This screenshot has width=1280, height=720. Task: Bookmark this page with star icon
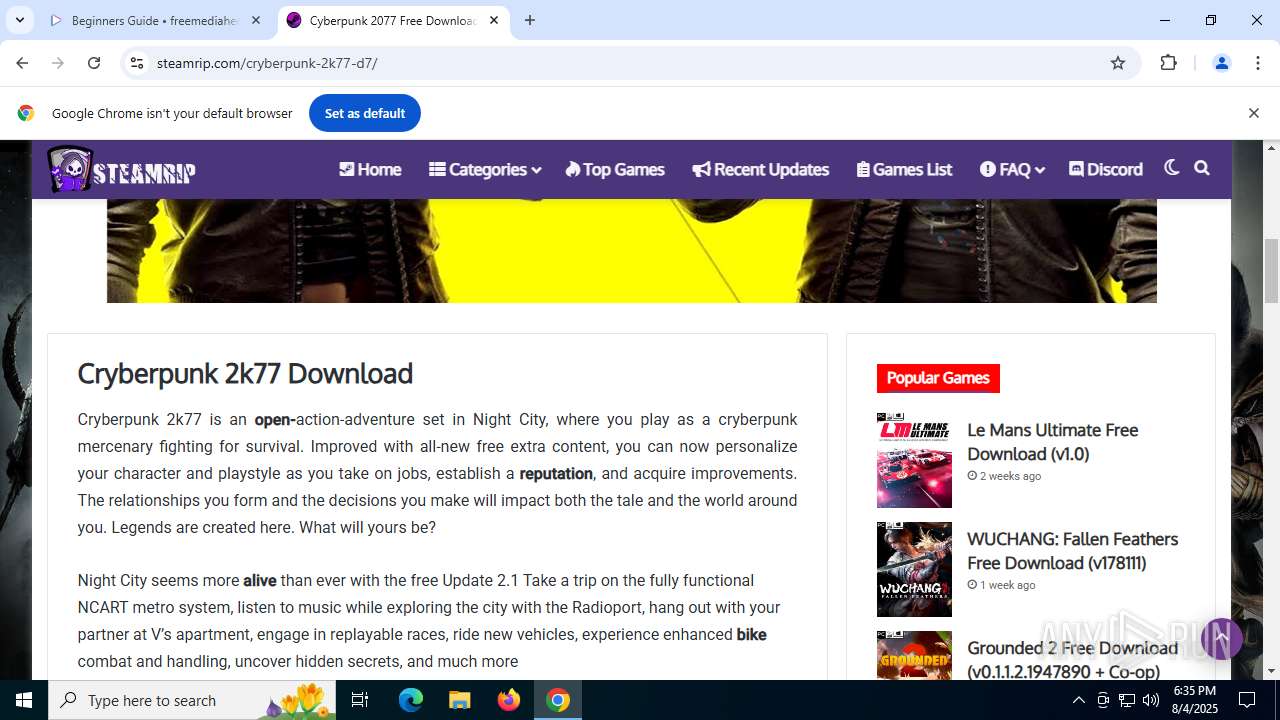coord(1118,63)
